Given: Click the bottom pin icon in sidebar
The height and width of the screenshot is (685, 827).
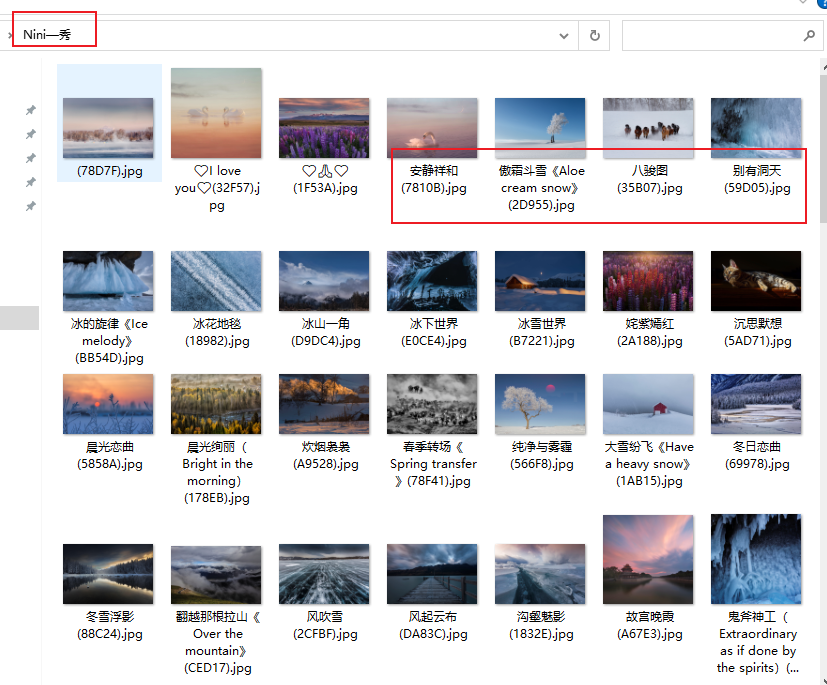Looking at the screenshot, I should [31, 206].
